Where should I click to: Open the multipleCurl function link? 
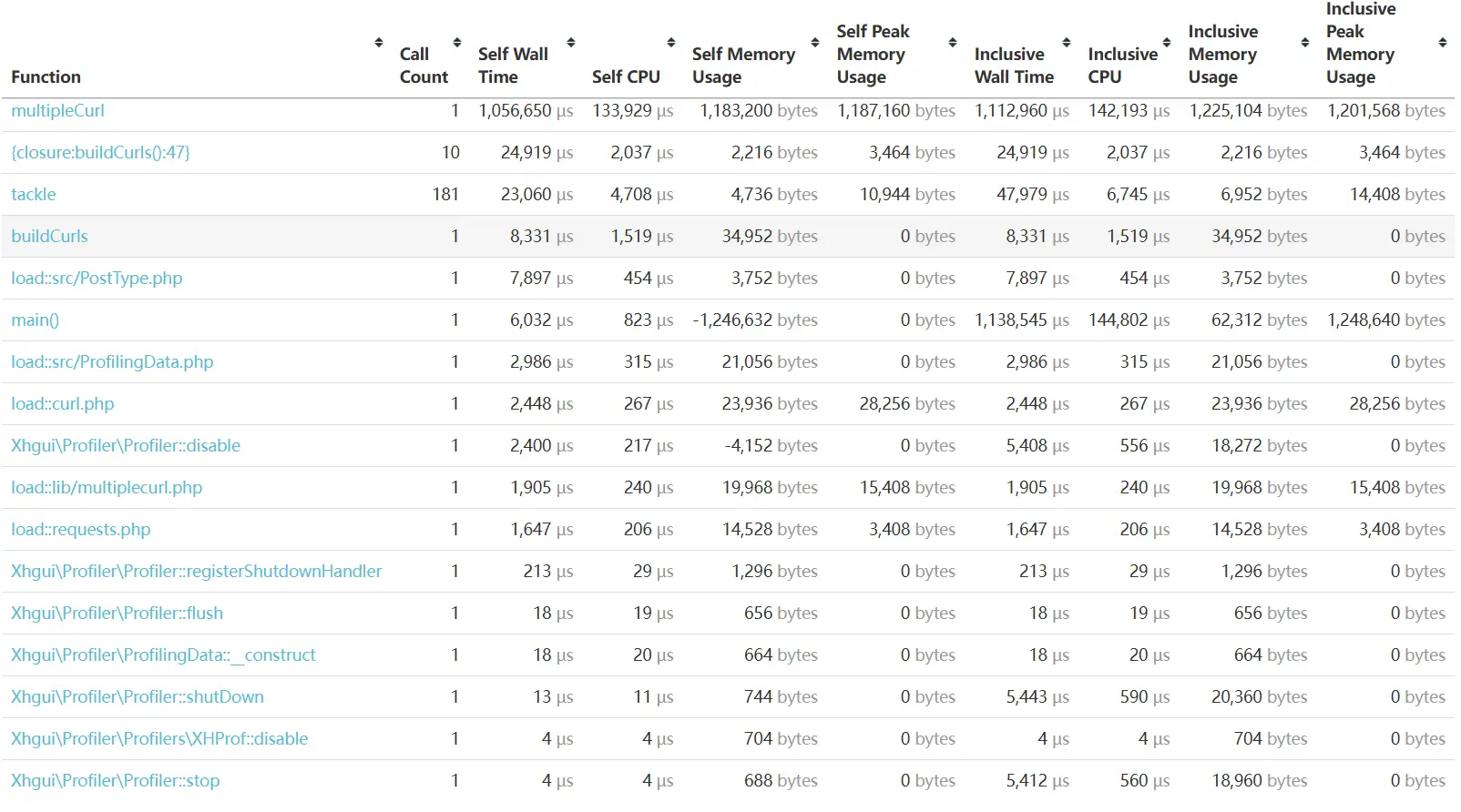point(57,111)
